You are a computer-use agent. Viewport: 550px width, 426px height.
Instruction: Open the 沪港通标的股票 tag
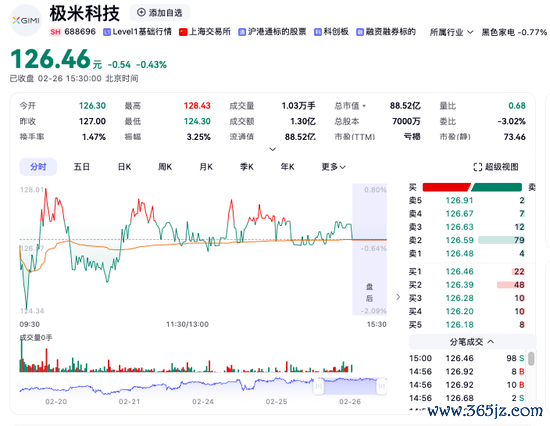pyautogui.click(x=272, y=32)
